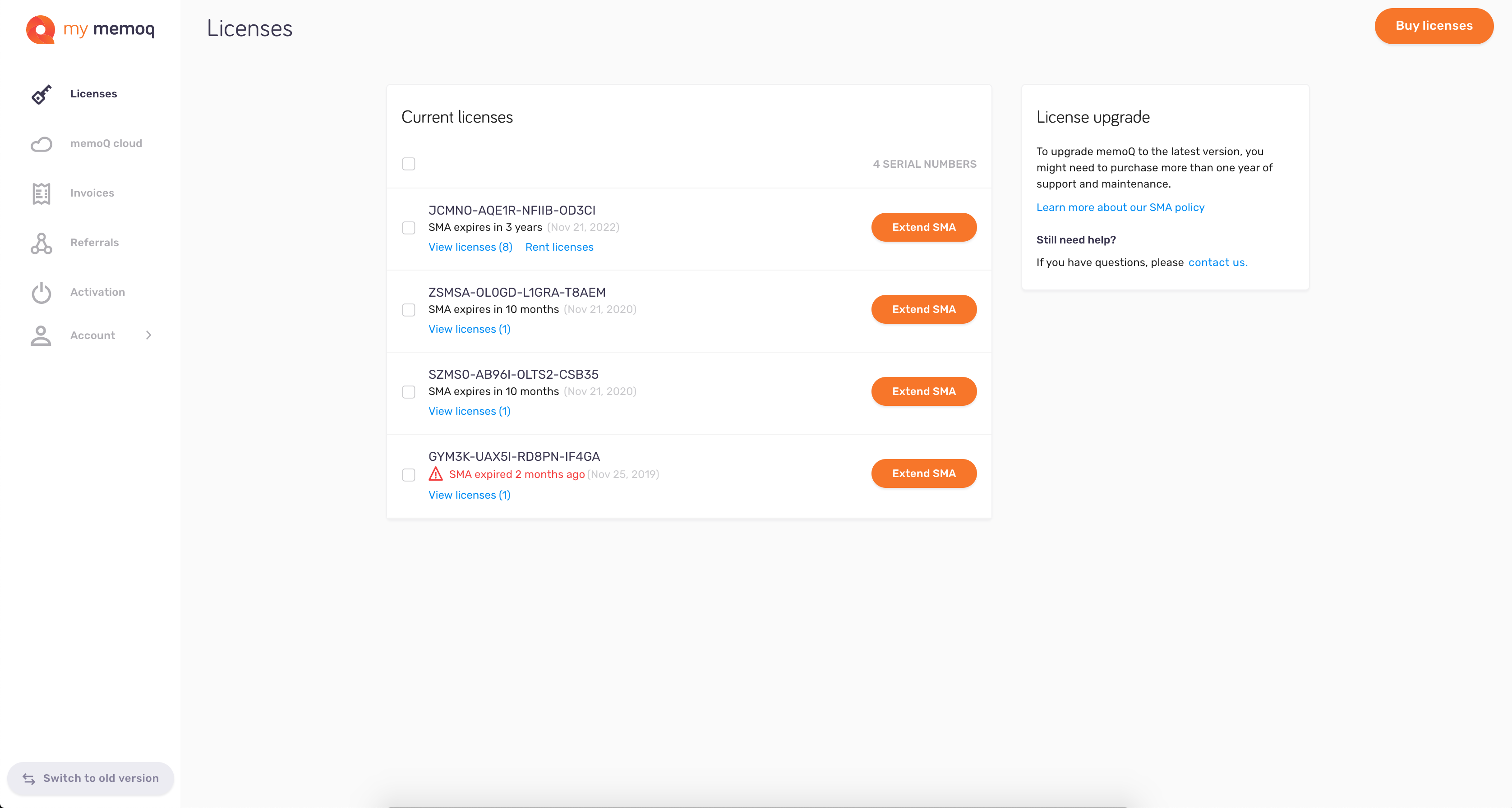The height and width of the screenshot is (808, 1512).
Task: Extend SMA for the expired GYM3K license
Action: click(923, 473)
